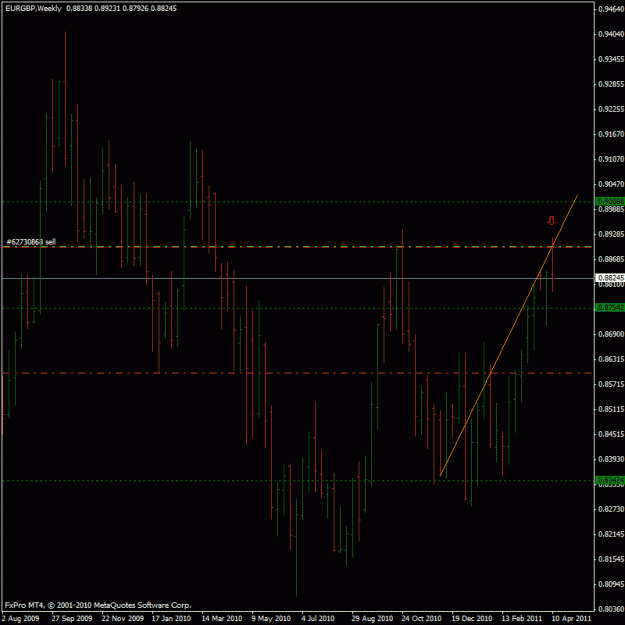
Task: Click the 22 Nov 2009 date label
Action: (122, 619)
